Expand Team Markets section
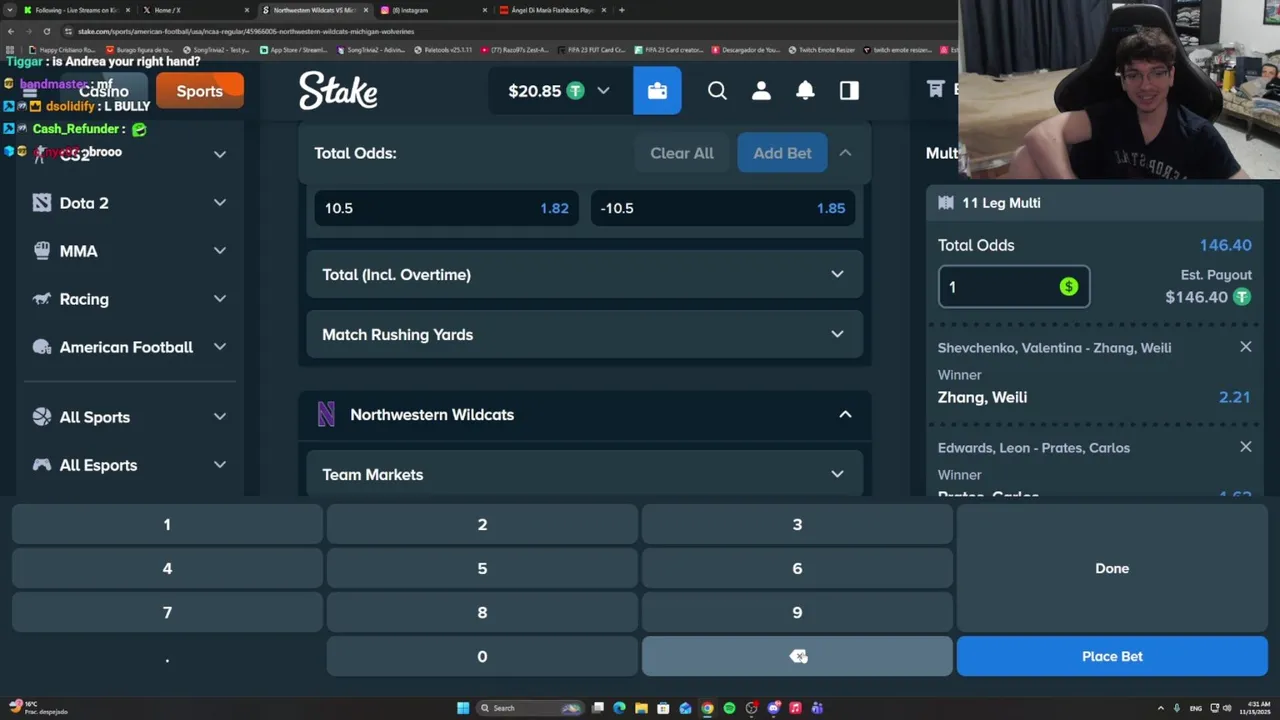 [585, 474]
